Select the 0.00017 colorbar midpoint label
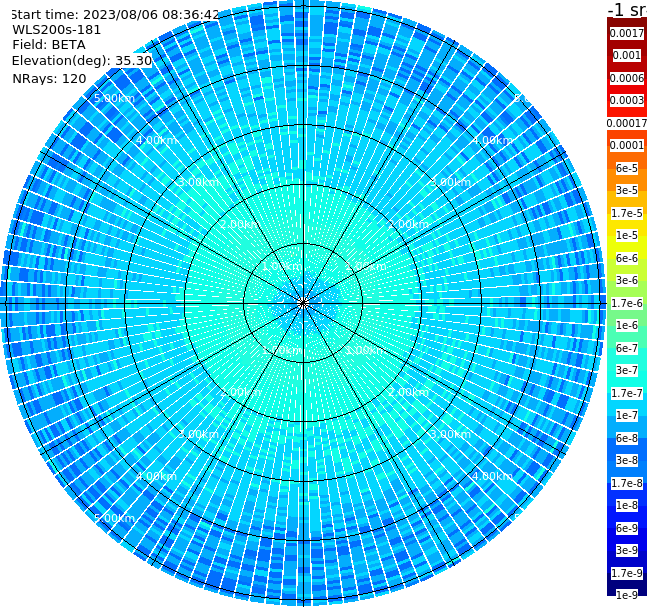The image size is (647, 607). [627, 123]
